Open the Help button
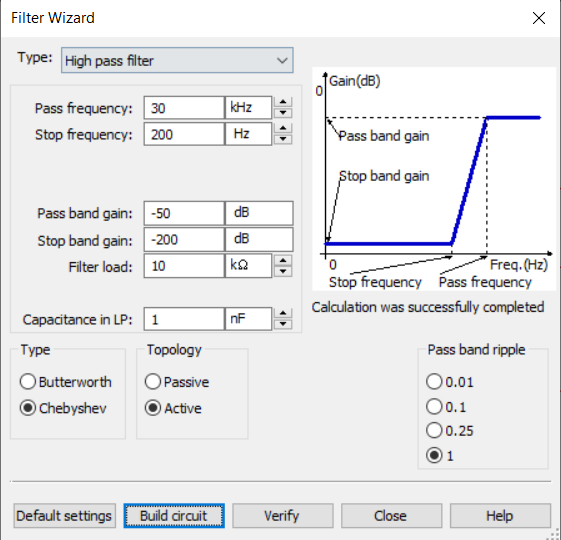The width and height of the screenshot is (561, 540). 500,516
